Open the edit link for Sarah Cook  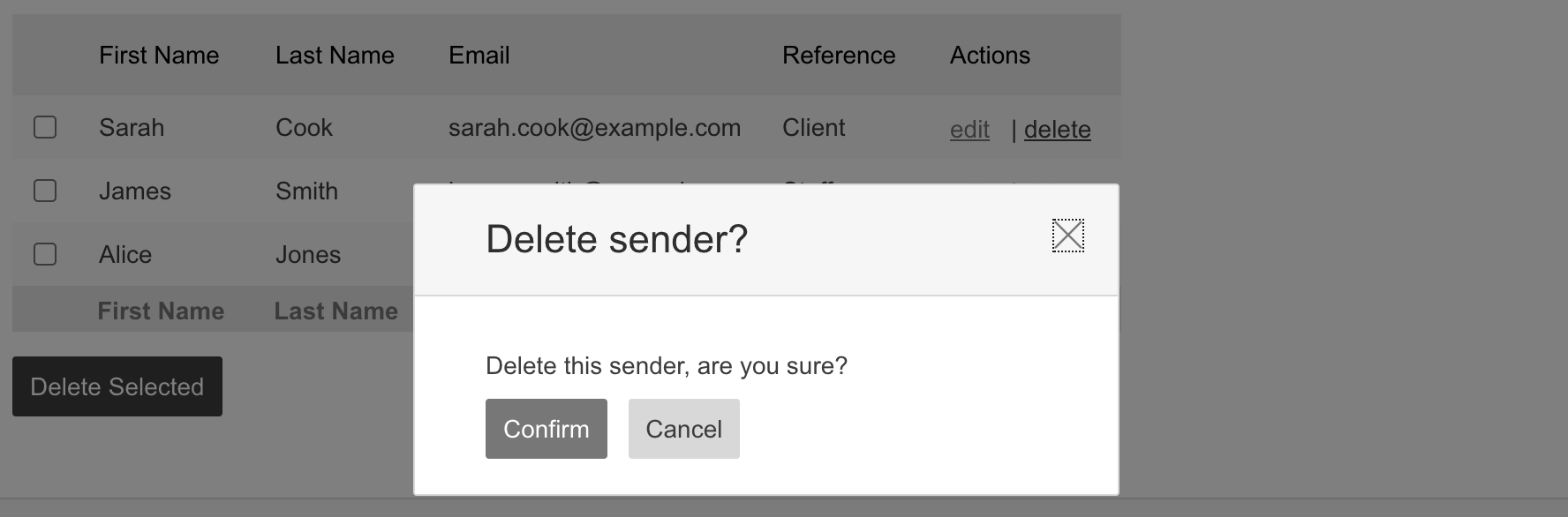point(969,130)
